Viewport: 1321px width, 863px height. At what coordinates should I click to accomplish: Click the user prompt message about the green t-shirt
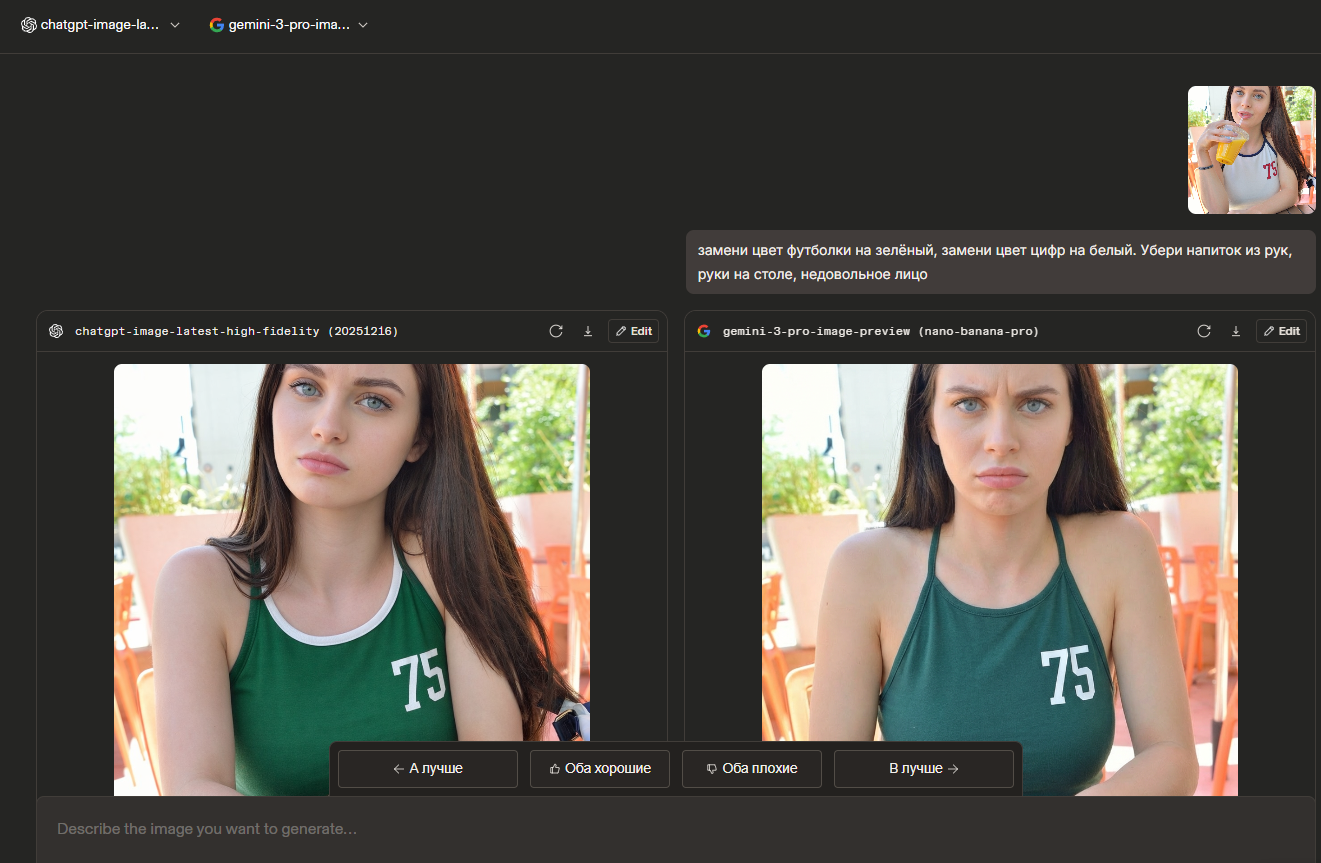point(1001,262)
